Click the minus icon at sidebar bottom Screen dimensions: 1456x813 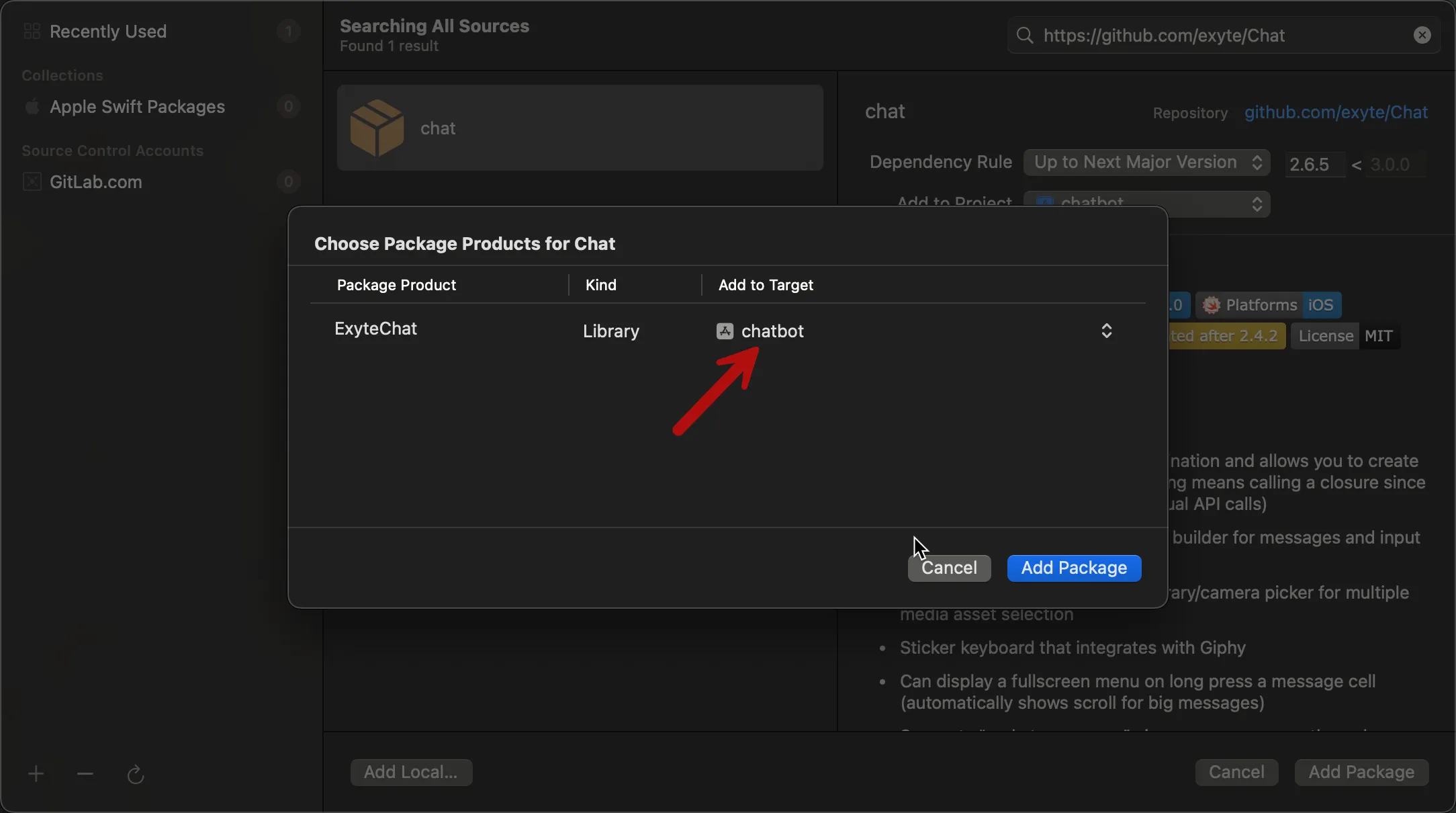pyautogui.click(x=85, y=774)
